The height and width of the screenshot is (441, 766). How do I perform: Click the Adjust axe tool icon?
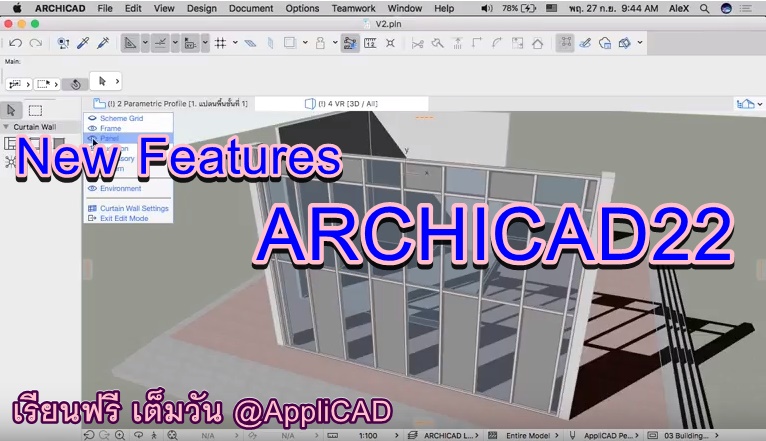click(437, 43)
